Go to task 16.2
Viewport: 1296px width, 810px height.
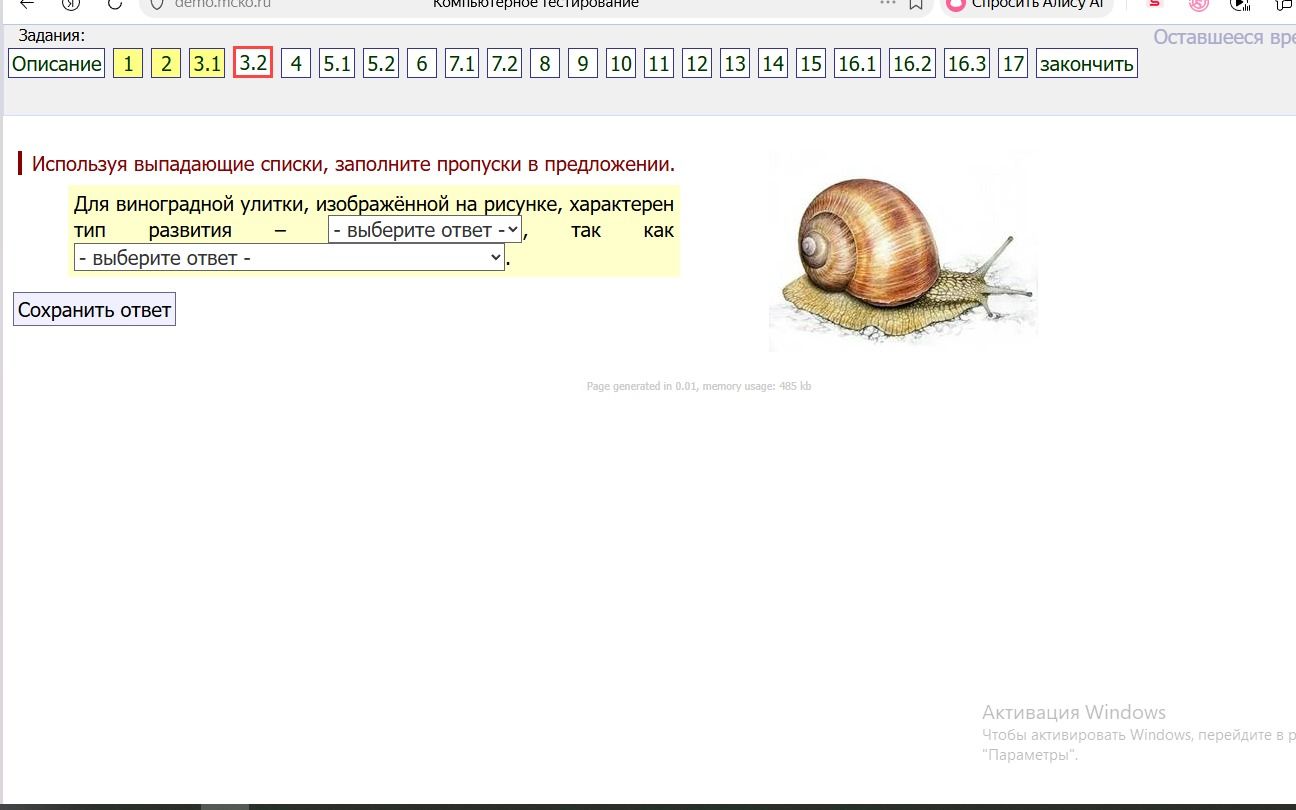[x=912, y=64]
